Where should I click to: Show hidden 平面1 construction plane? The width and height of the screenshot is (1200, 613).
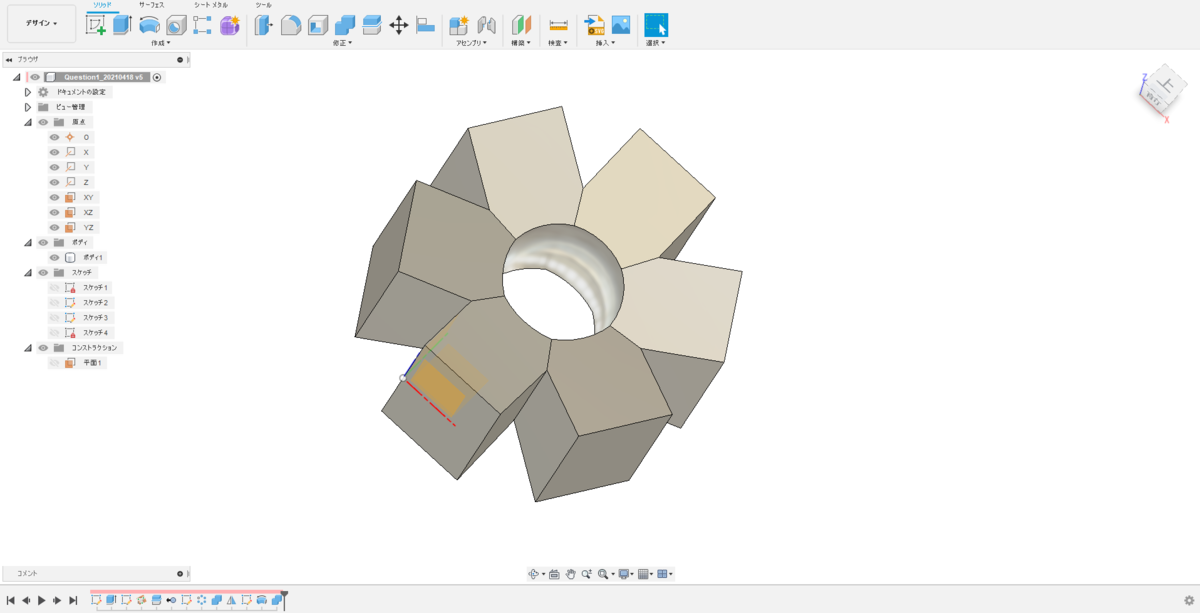55,363
